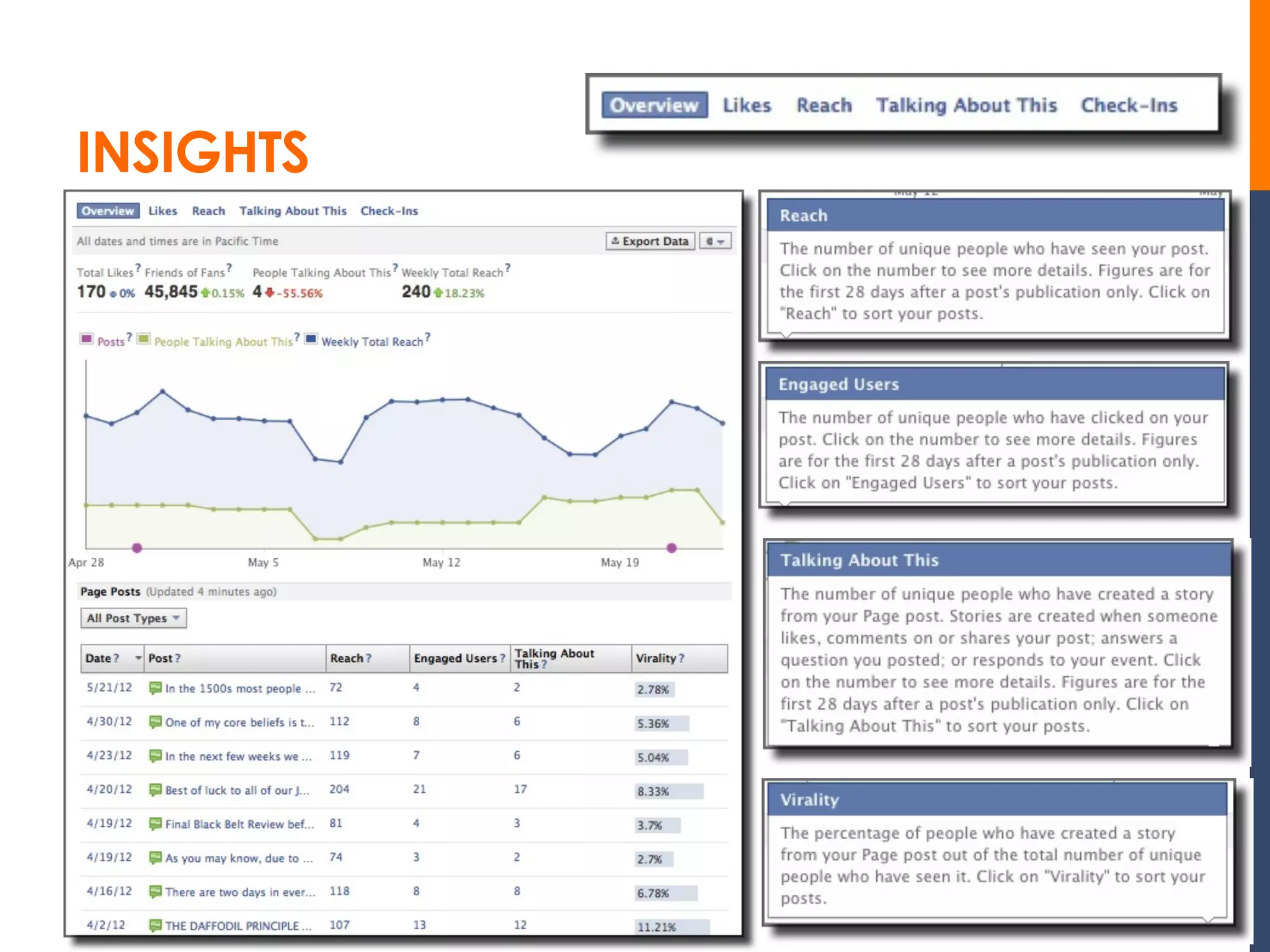Open the gear settings dropdown beside Export Data
The width and height of the screenshot is (1270, 952).
coord(715,241)
